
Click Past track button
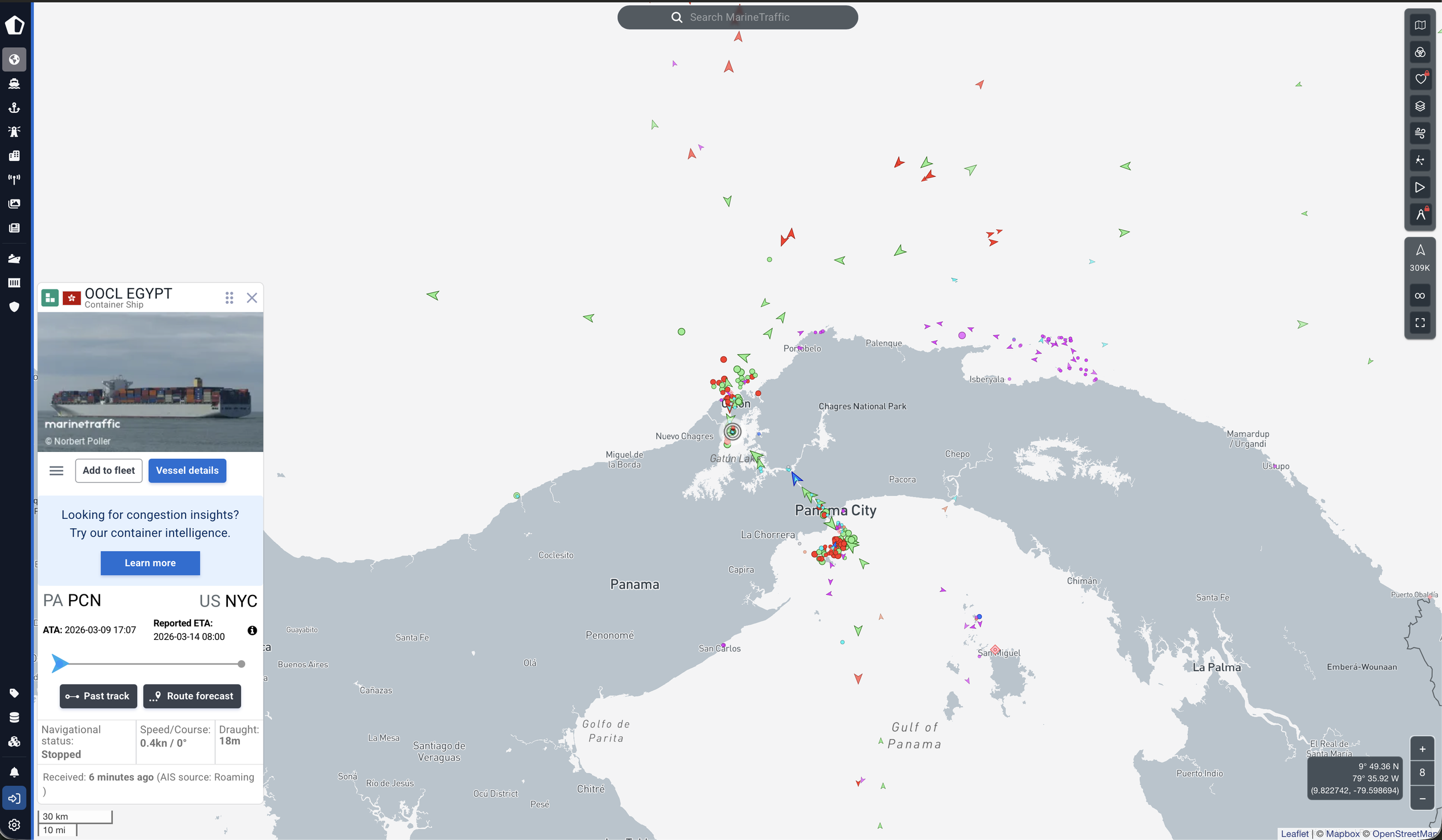click(x=98, y=696)
